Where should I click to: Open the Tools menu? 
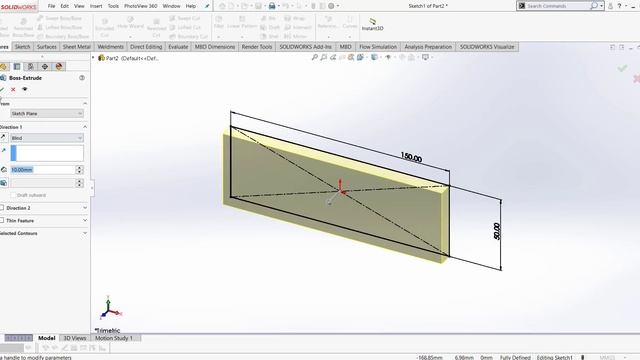pyautogui.click(x=113, y=6)
